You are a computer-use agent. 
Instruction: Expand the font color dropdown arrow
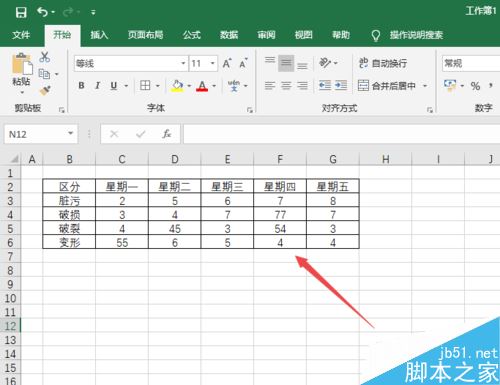point(214,86)
